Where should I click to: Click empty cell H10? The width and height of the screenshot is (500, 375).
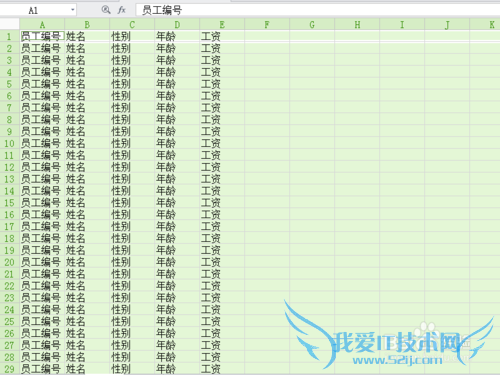[357, 143]
